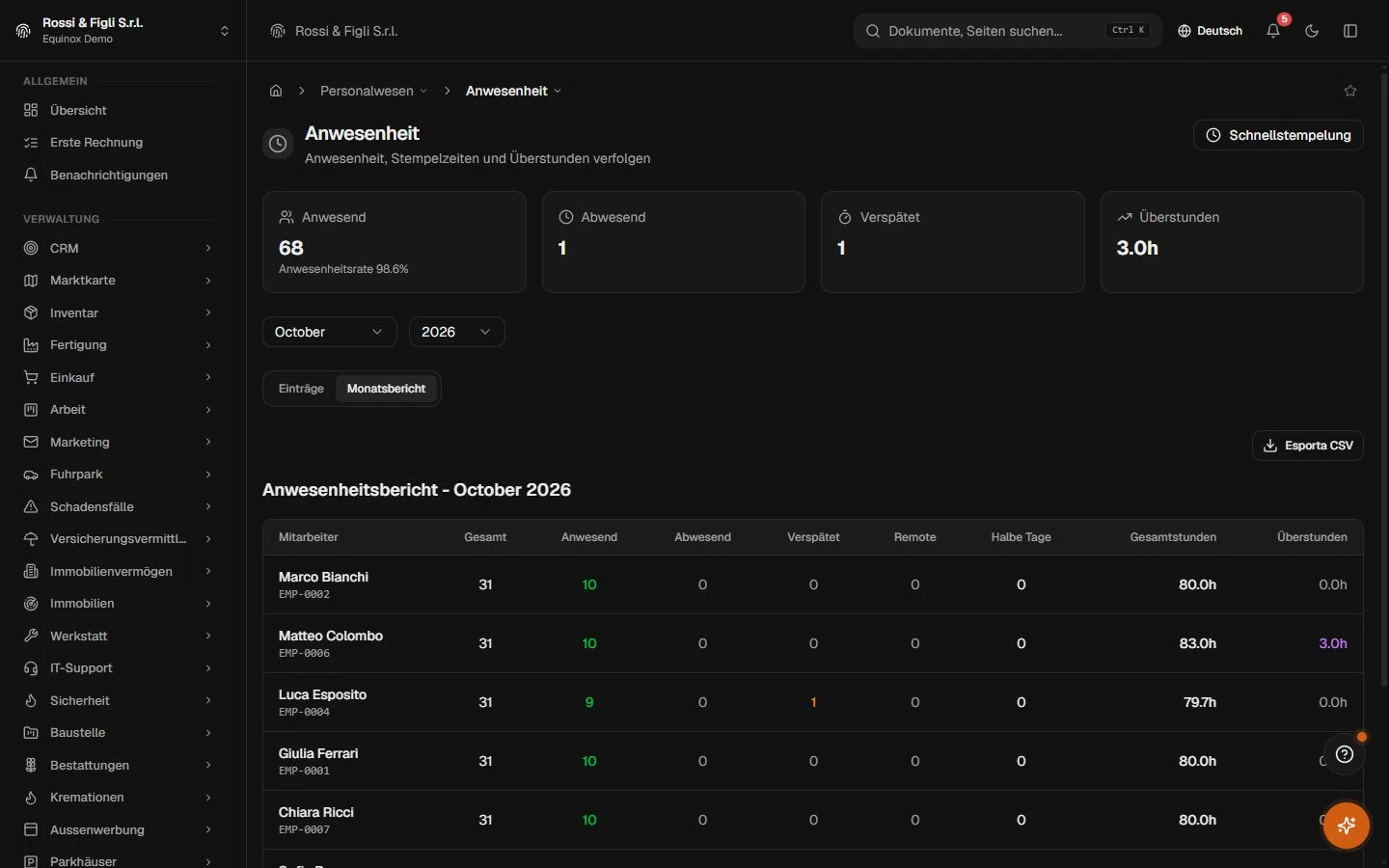The height and width of the screenshot is (868, 1389).
Task: Click the Kremationen flame icon
Action: coord(31,798)
